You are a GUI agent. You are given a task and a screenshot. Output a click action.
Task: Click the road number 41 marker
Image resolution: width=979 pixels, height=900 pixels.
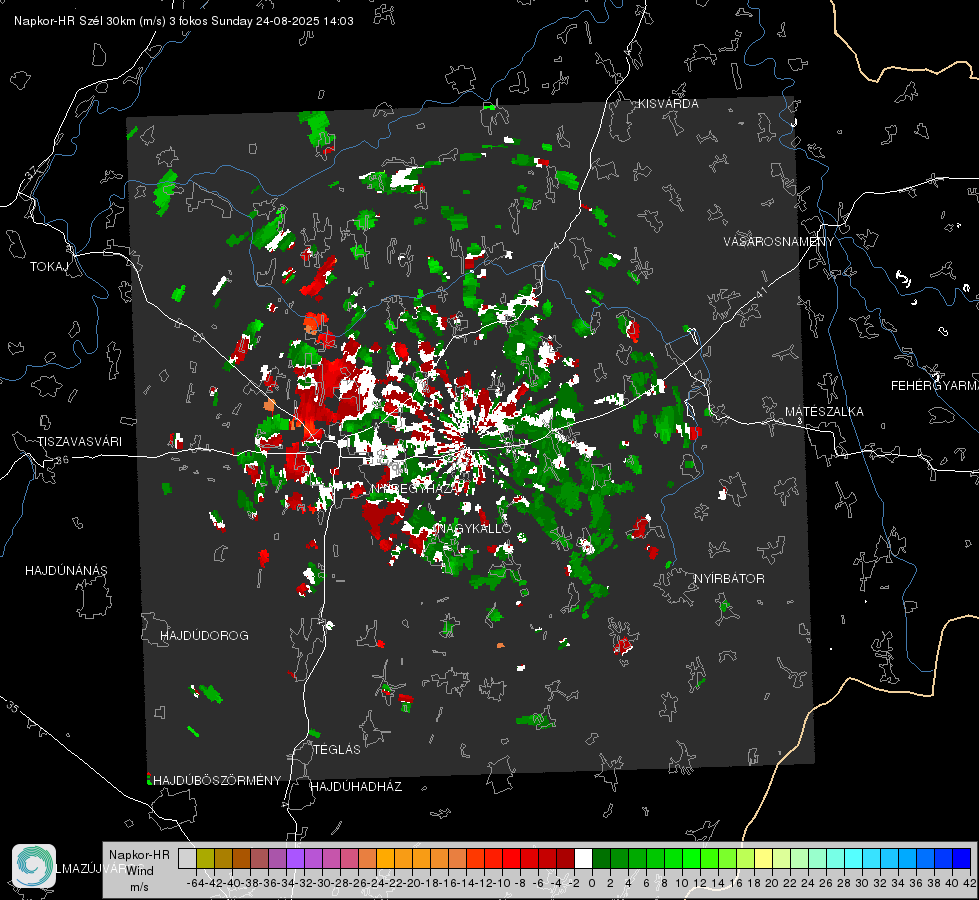[761, 292]
